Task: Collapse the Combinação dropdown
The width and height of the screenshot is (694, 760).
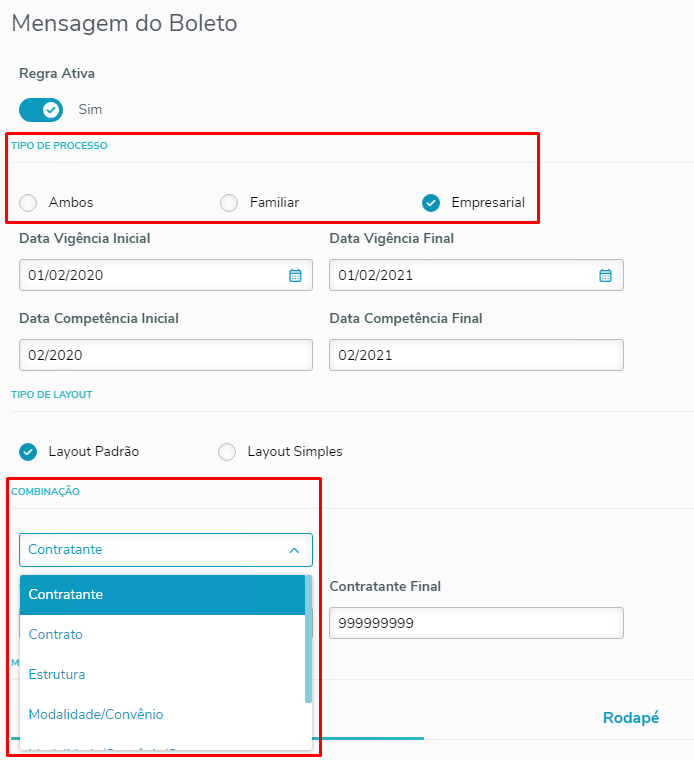Action: point(294,550)
